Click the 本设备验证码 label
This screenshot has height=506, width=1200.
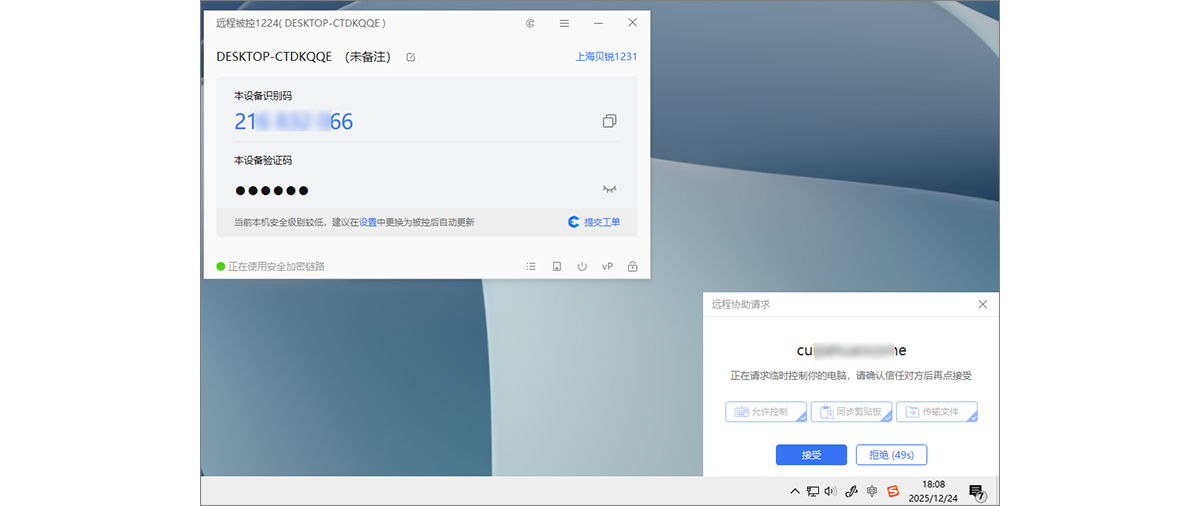[263, 160]
